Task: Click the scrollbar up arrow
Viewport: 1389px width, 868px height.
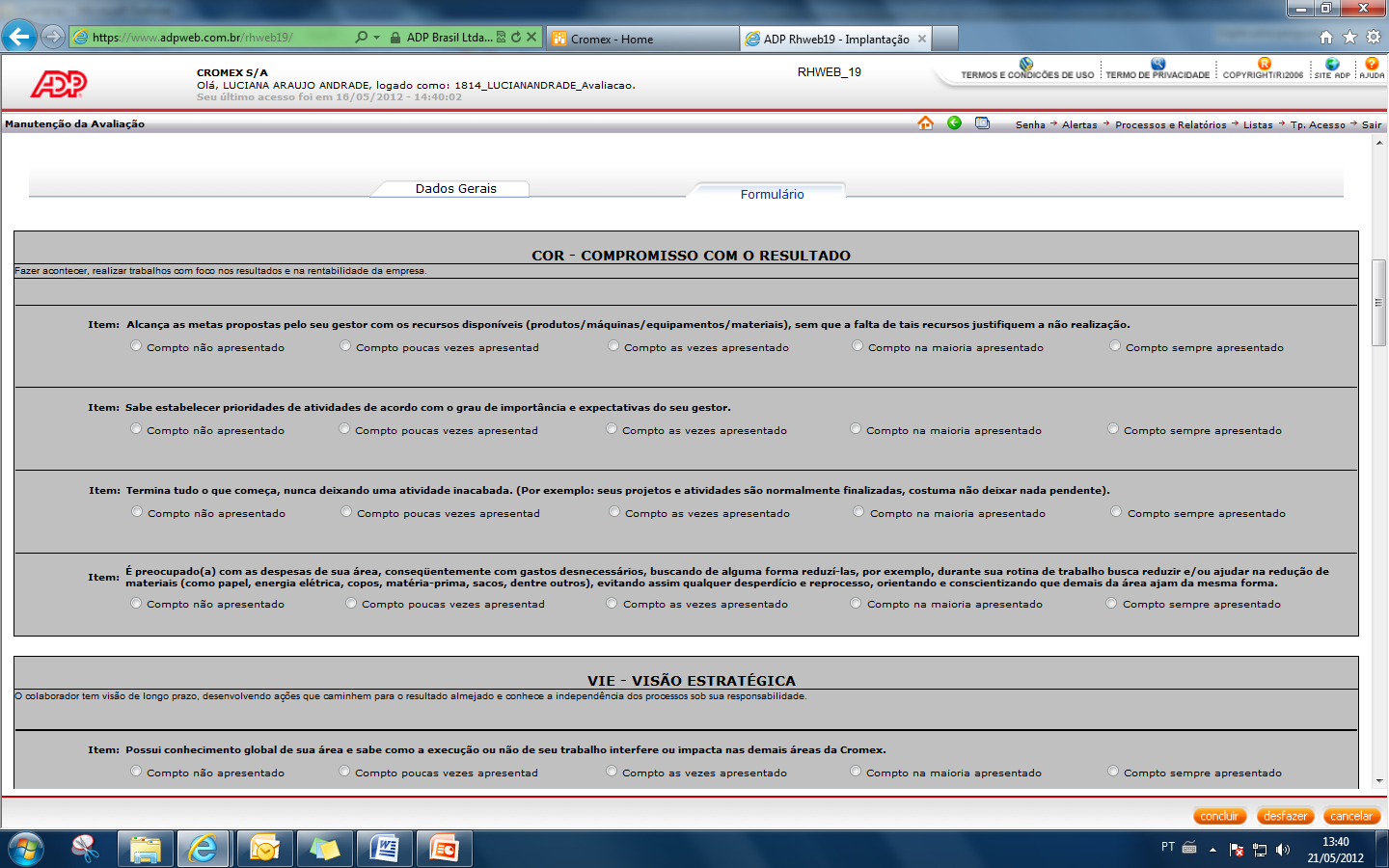Action: 1378,143
